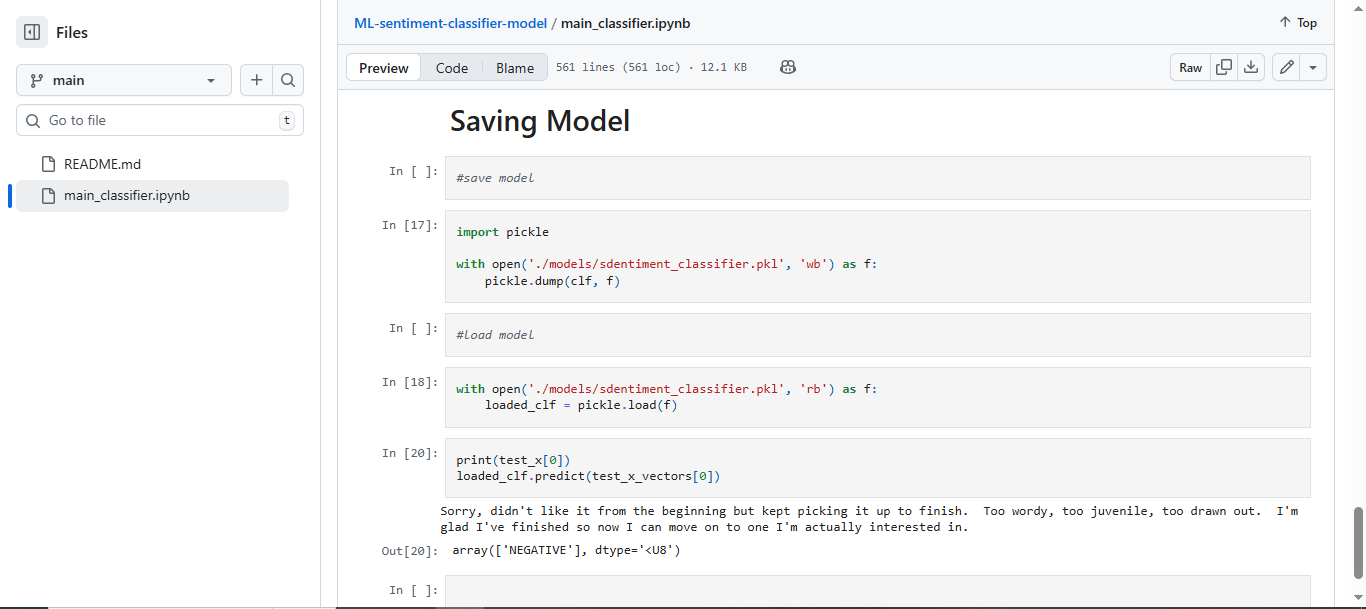Download the raw file icon
The width and height of the screenshot is (1366, 609).
pyautogui.click(x=1250, y=68)
